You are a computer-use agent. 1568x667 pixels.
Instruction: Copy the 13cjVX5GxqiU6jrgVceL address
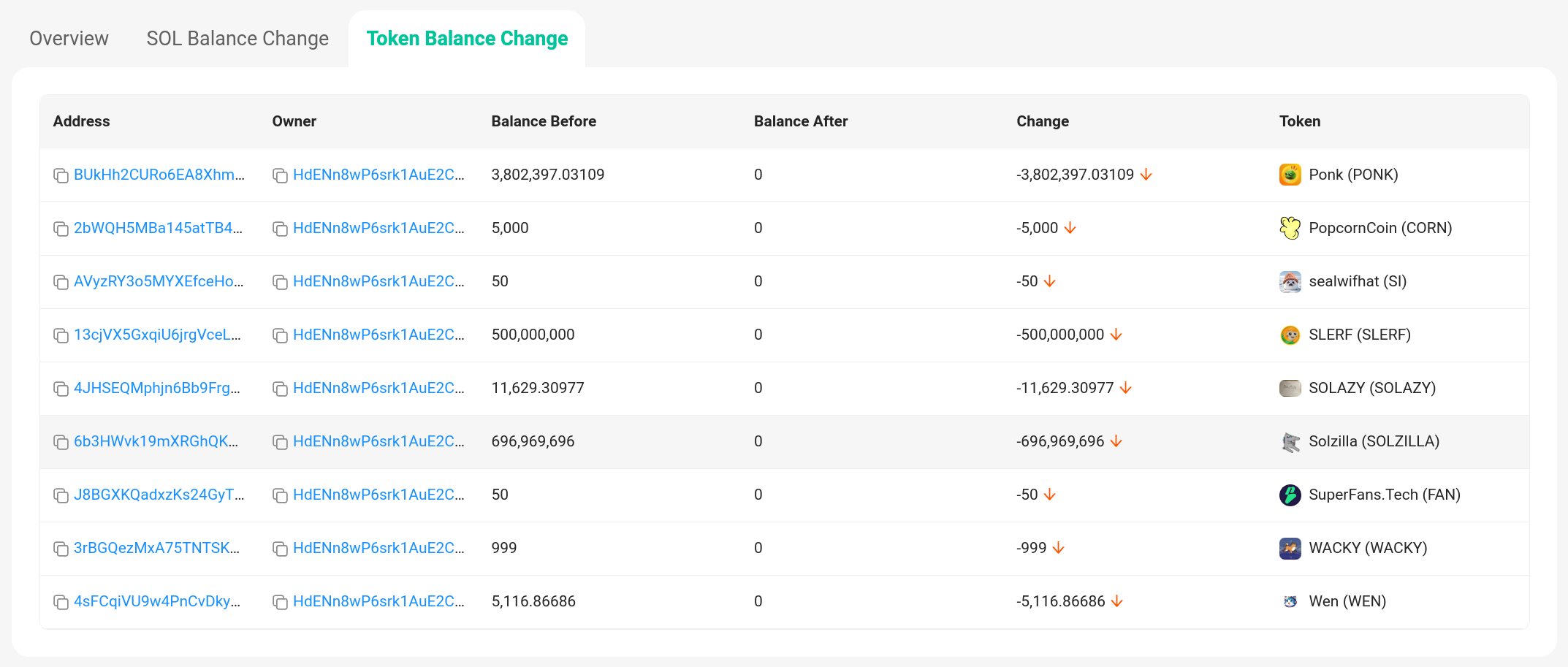pos(61,335)
